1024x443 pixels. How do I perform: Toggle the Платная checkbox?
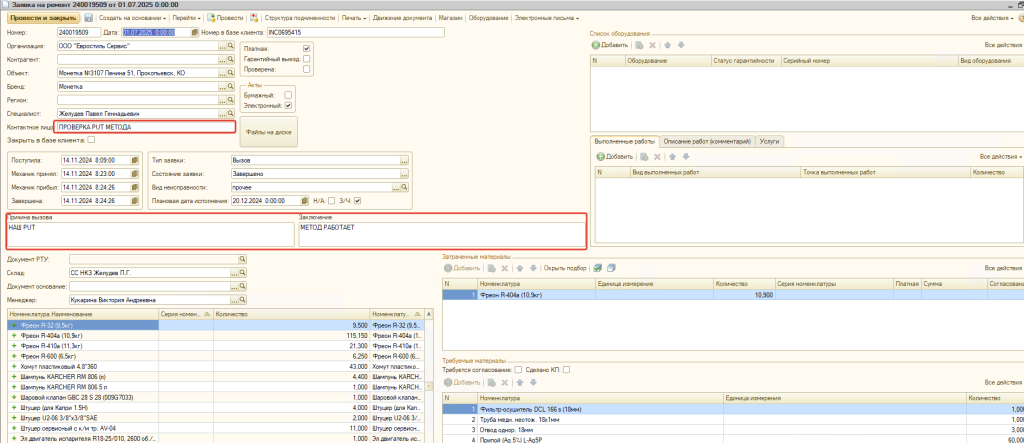tap(307, 48)
